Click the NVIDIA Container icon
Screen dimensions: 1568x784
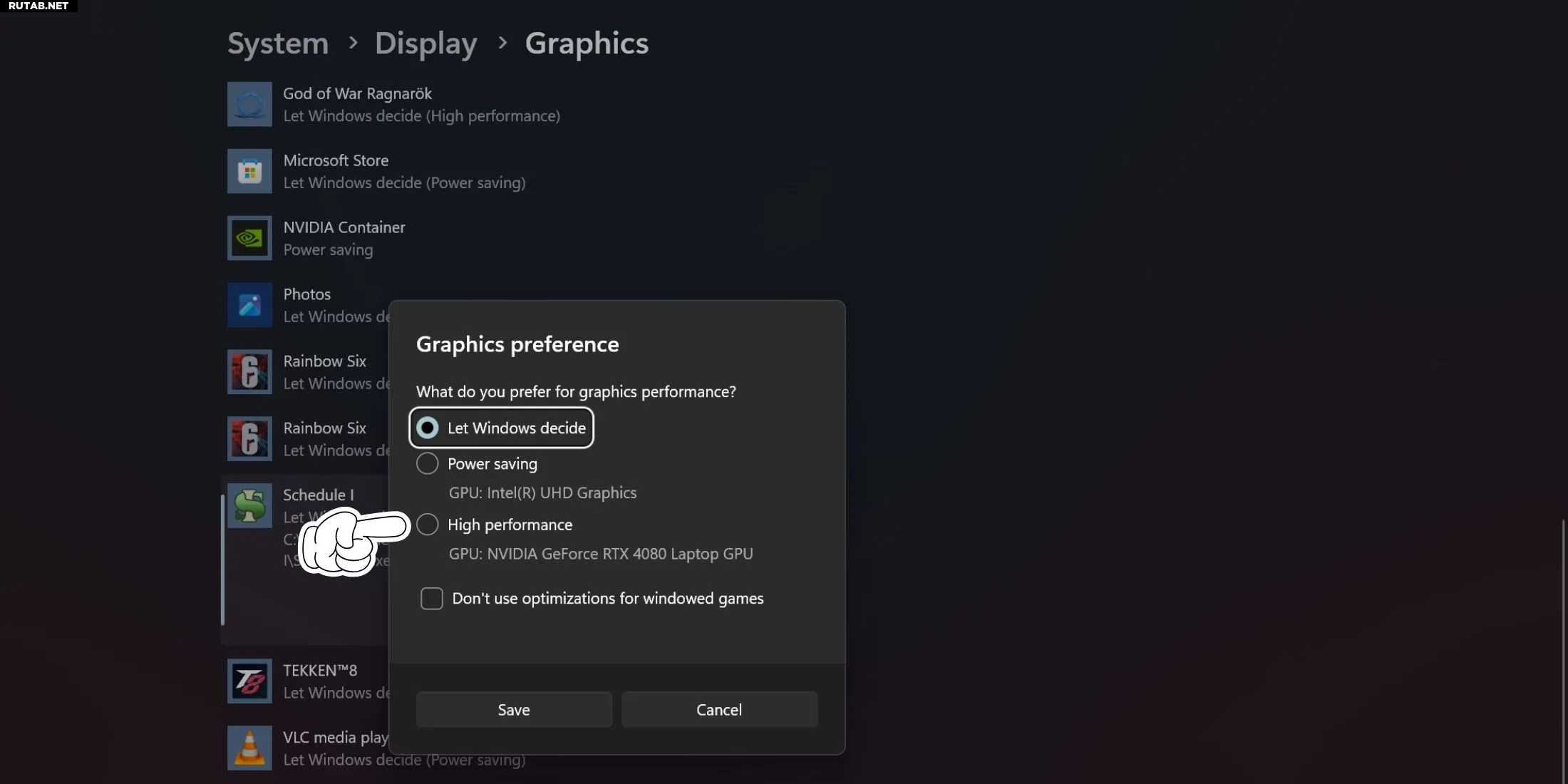(x=249, y=238)
